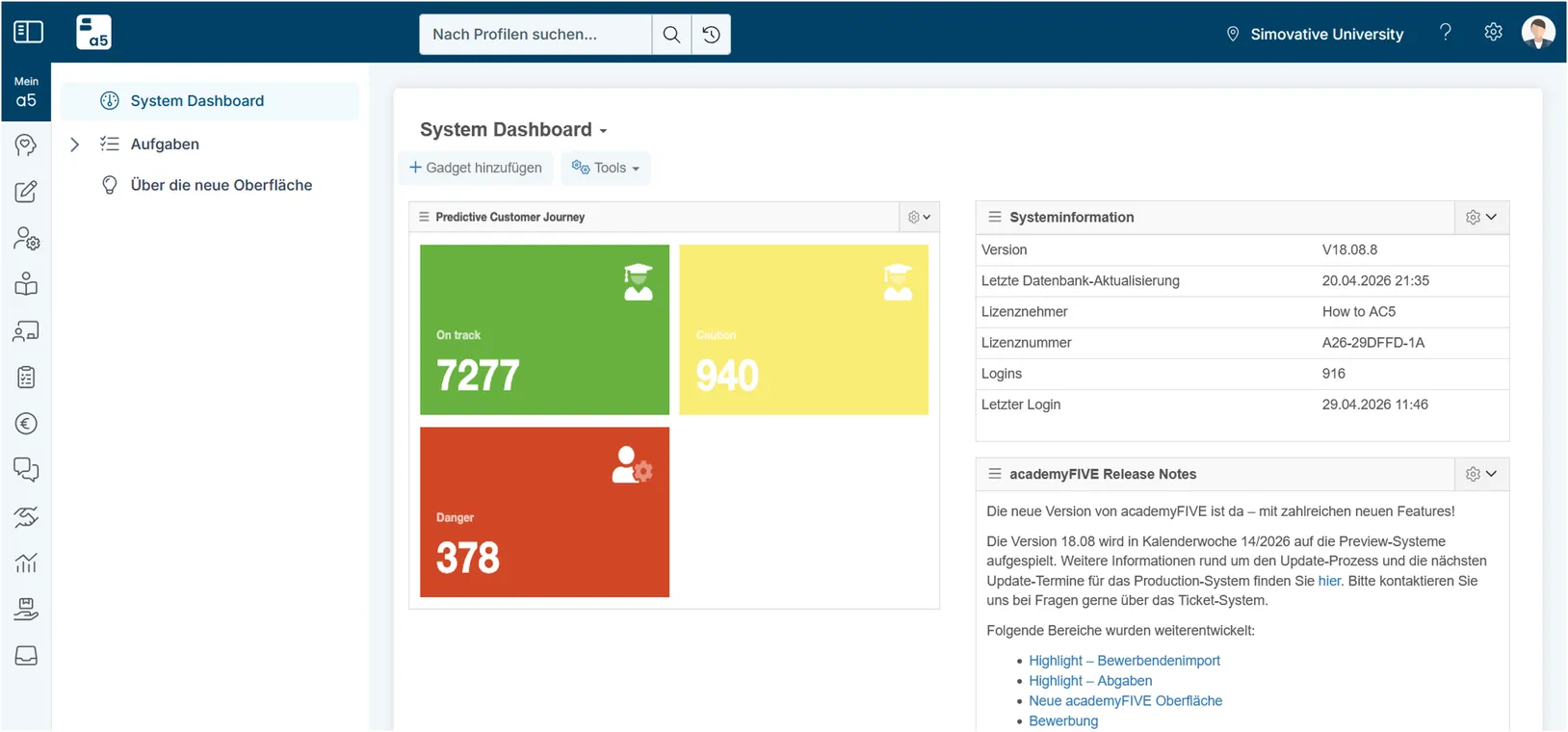Click the Lizenznehmer value How to AC5
The height and width of the screenshot is (732, 1568).
click(x=1358, y=312)
